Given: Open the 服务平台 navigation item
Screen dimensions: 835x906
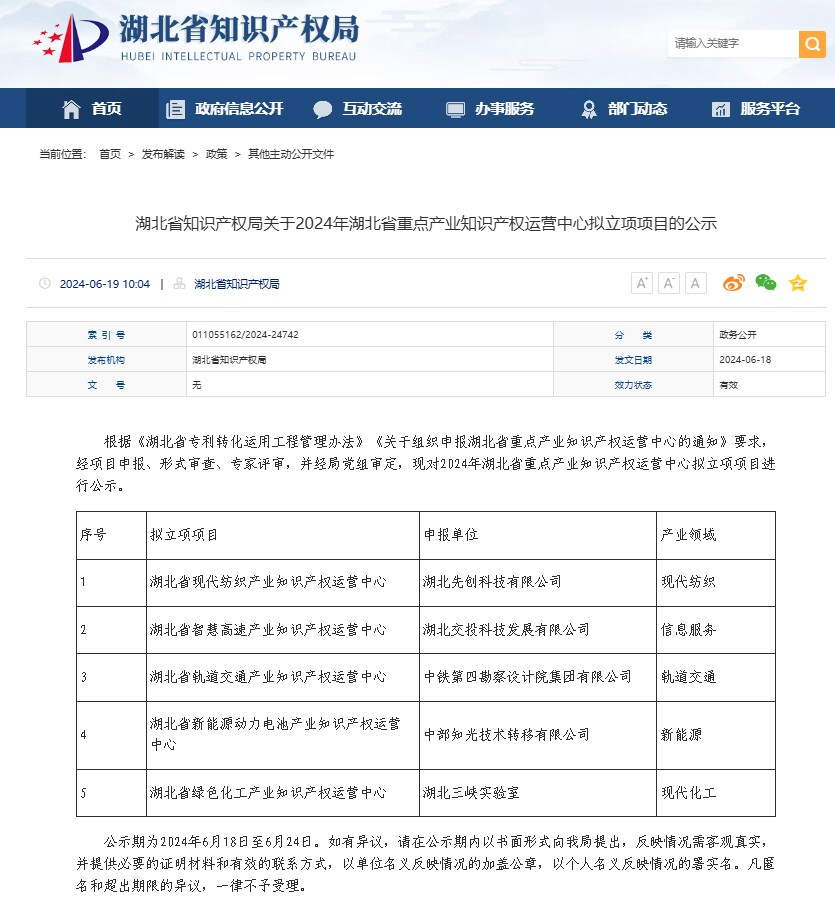Looking at the screenshot, I should point(756,109).
